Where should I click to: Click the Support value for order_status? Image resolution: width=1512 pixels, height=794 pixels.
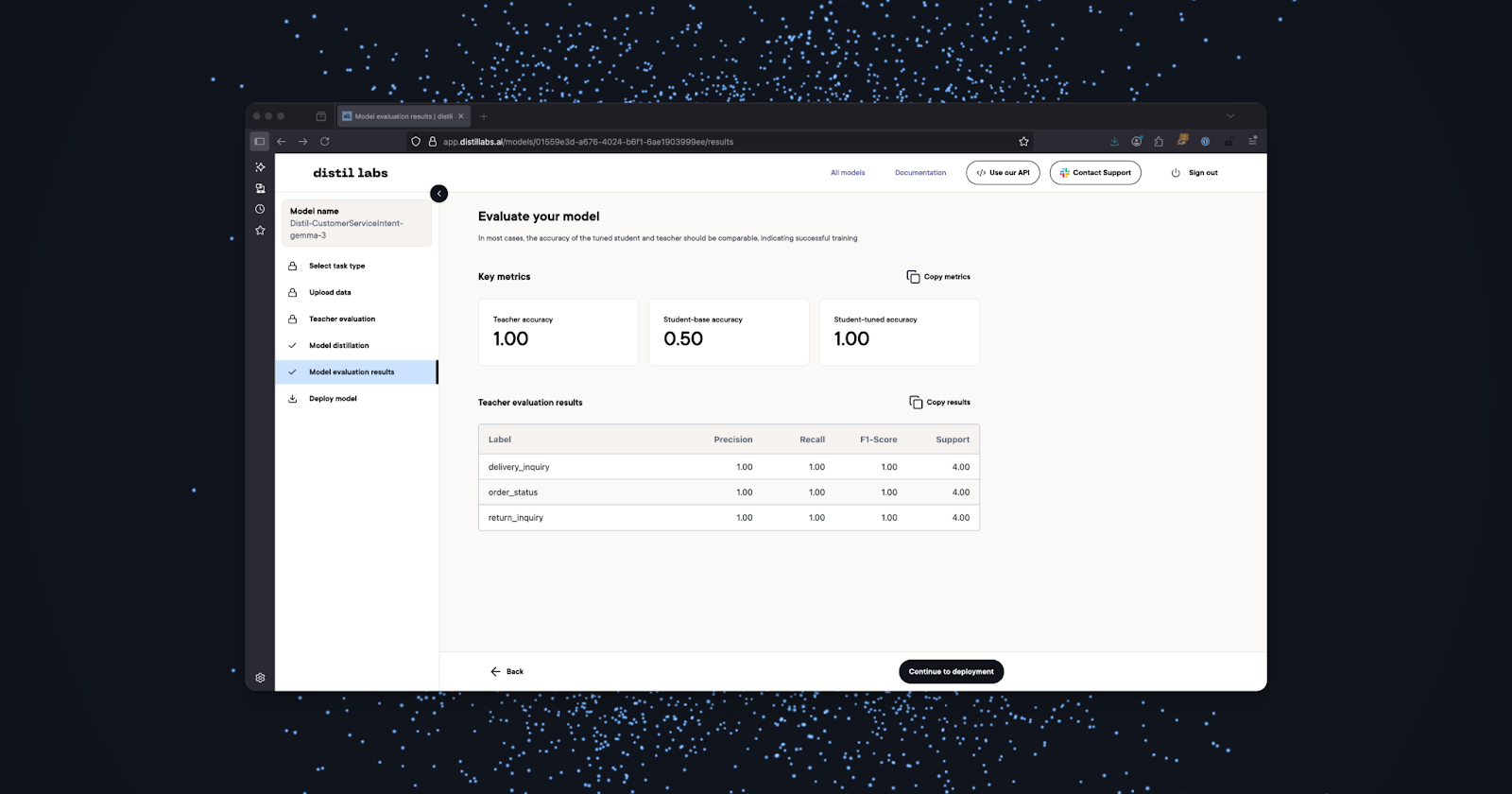[x=961, y=492]
